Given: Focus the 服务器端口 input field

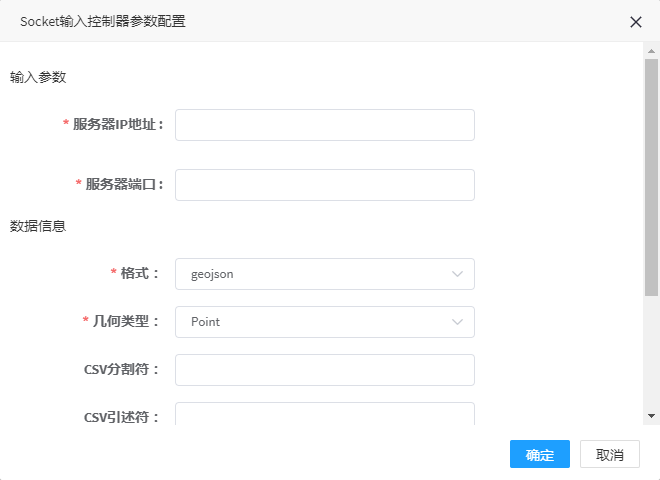Looking at the screenshot, I should pos(325,185).
